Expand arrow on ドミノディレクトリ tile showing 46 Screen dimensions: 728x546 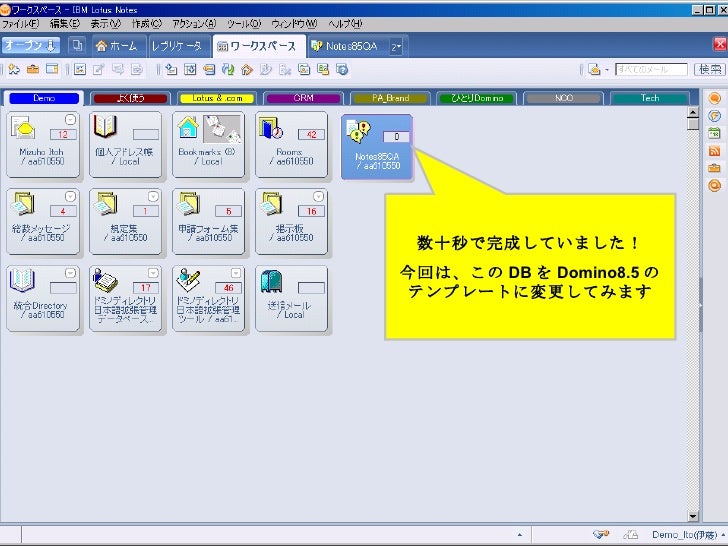[x=236, y=273]
